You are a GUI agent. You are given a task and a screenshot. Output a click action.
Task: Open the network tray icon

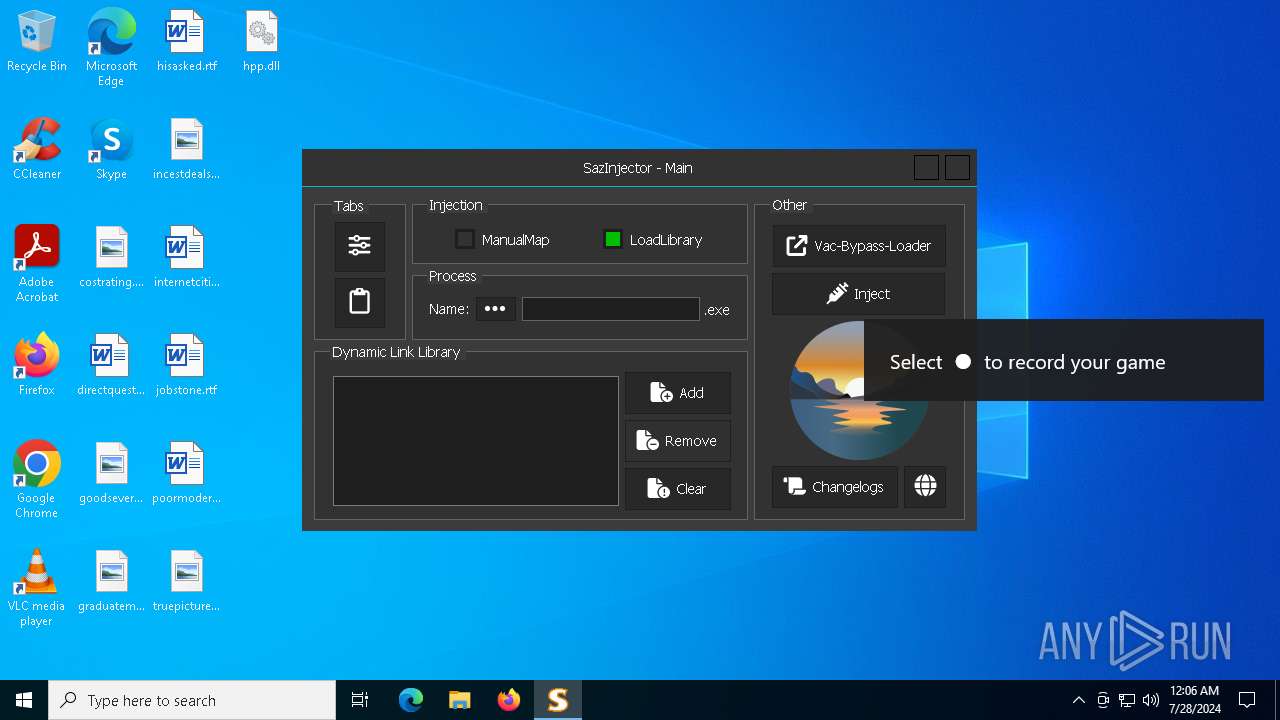(x=1127, y=700)
